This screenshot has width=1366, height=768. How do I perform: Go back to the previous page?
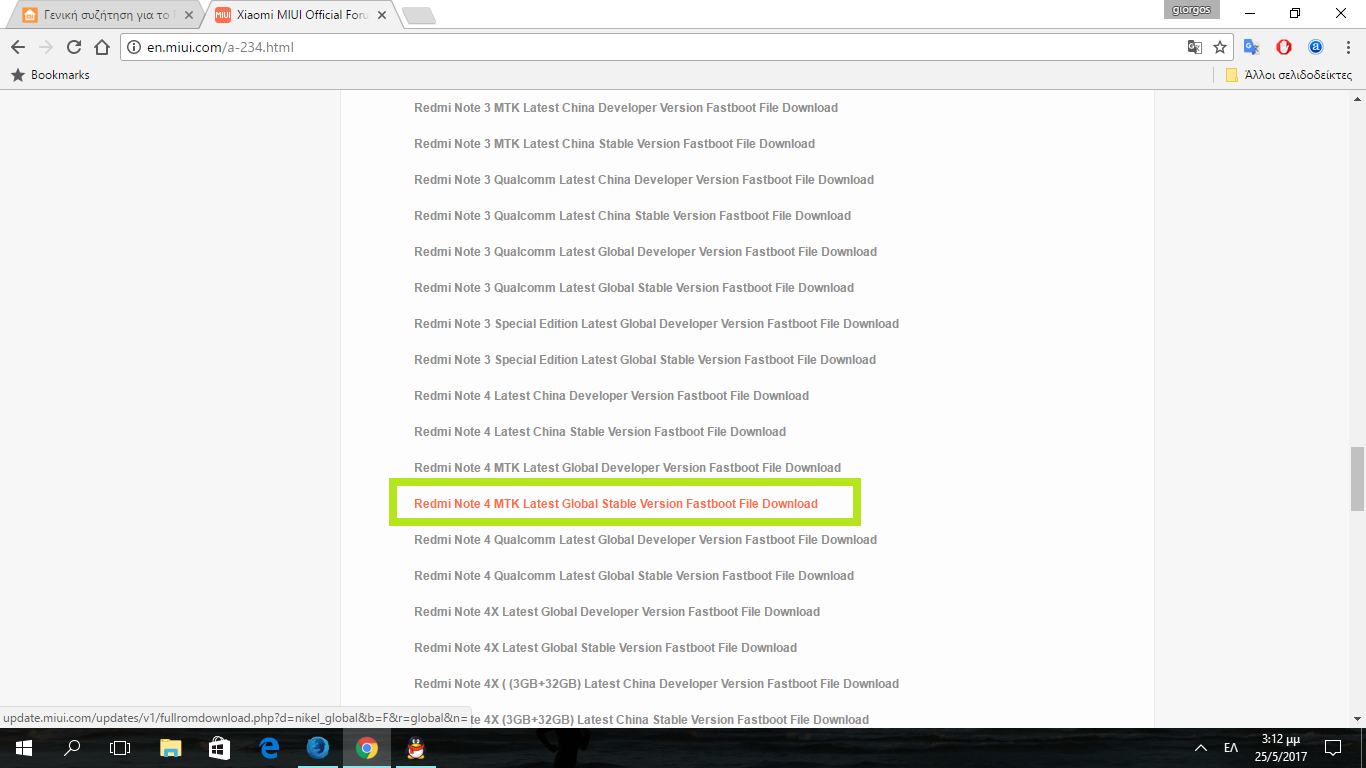(18, 47)
